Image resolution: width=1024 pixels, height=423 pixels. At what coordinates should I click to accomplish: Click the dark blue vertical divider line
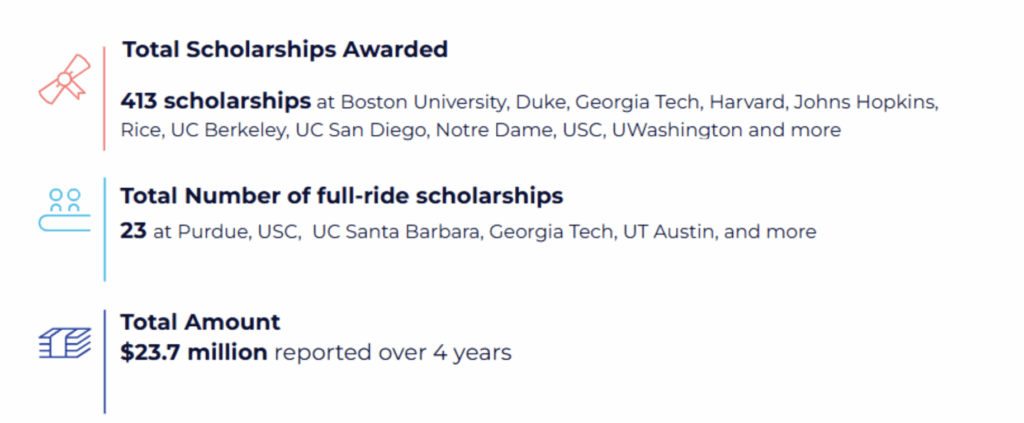point(104,362)
